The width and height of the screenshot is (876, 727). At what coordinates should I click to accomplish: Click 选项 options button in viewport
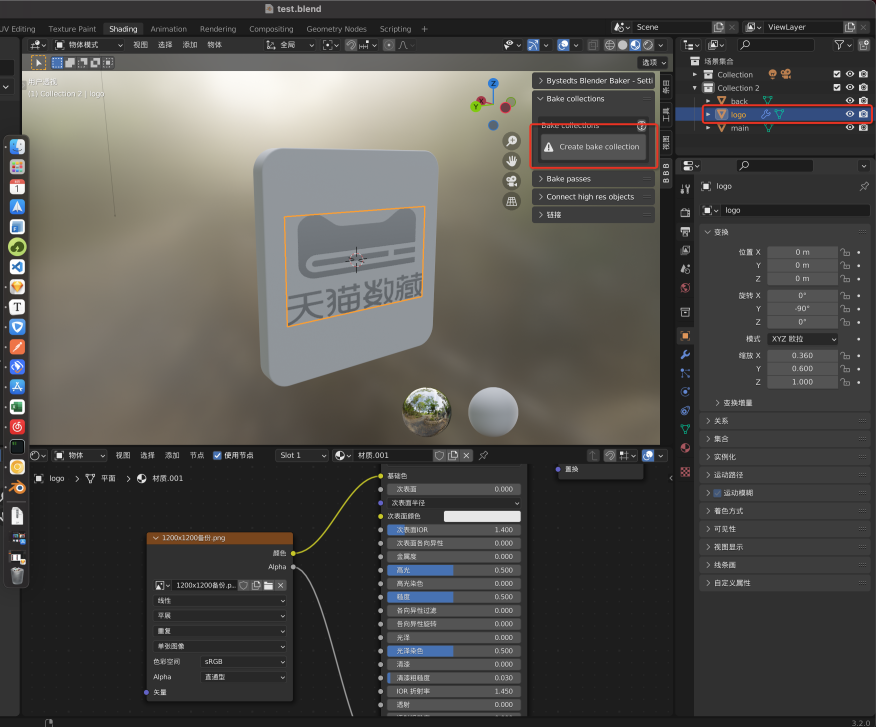(653, 63)
